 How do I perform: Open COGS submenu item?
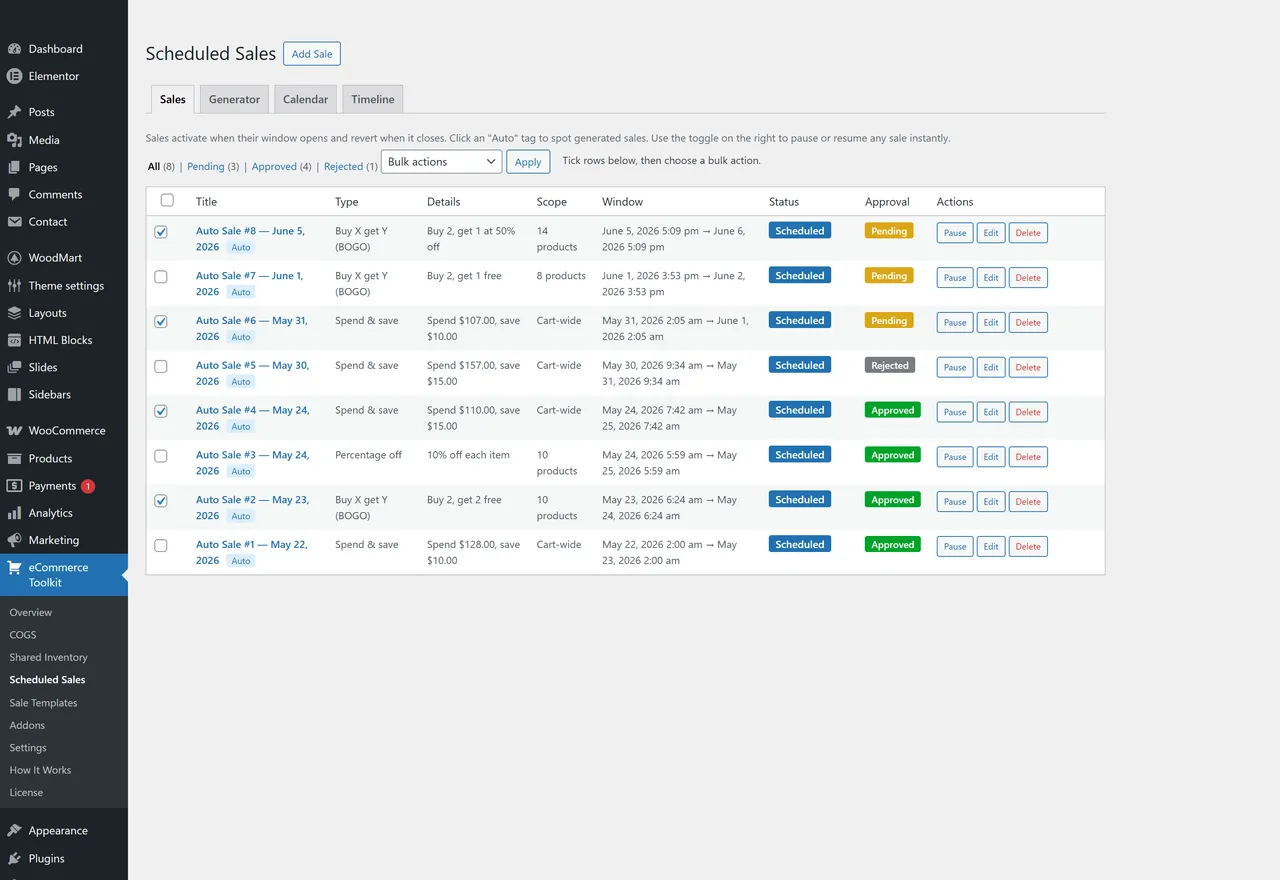pos(23,635)
